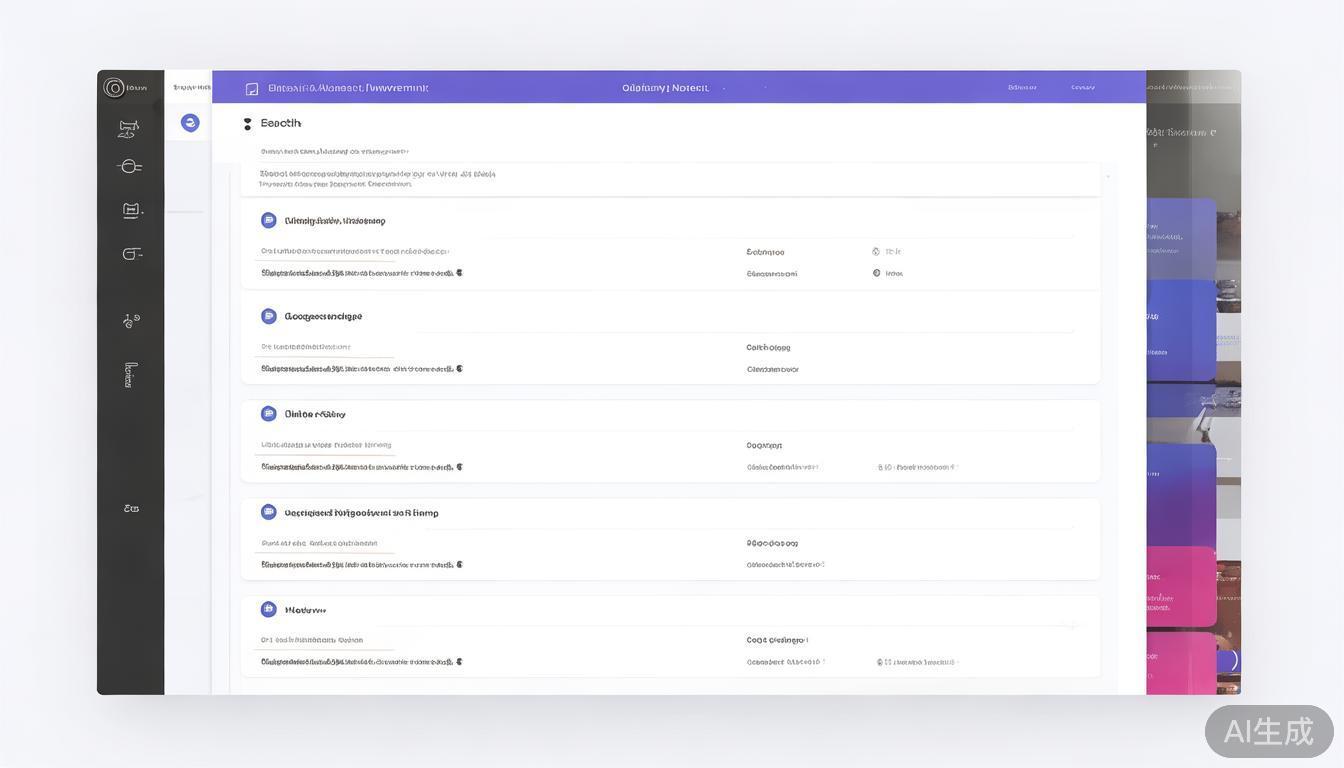Toggle the switch on the bottom pink side card
The width and height of the screenshot is (1344, 768).
click(1227, 660)
